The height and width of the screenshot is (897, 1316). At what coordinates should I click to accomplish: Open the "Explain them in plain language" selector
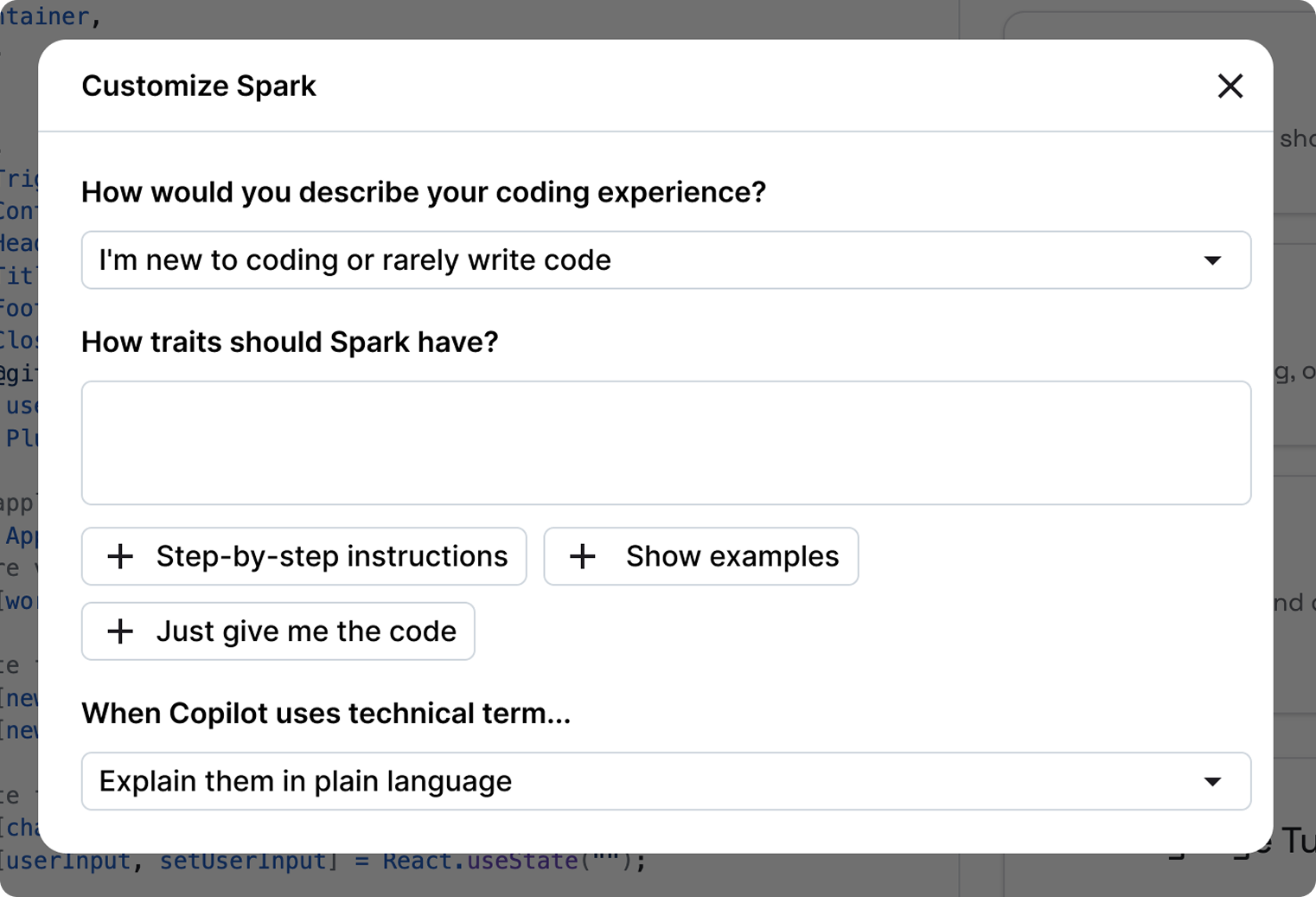[666, 781]
